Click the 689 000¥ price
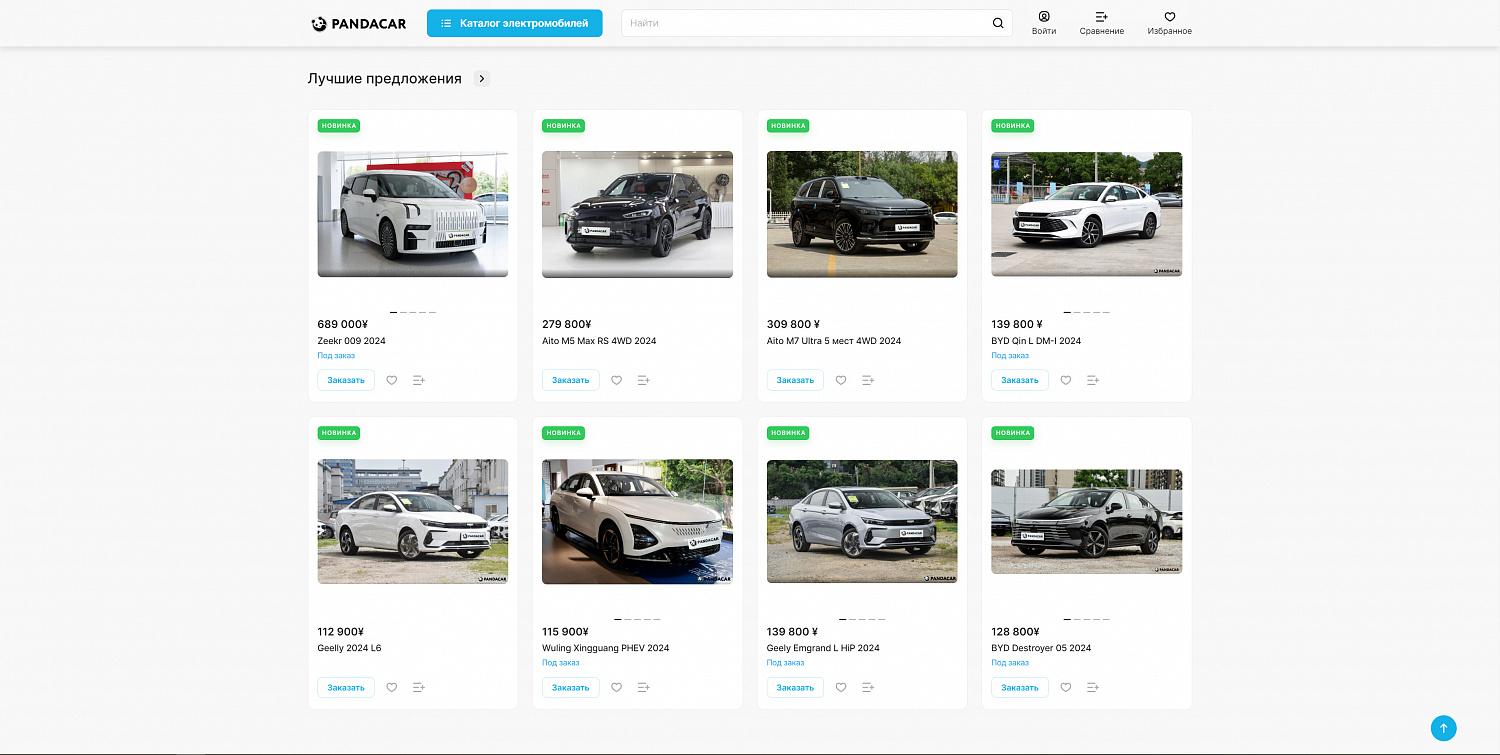 click(x=343, y=324)
